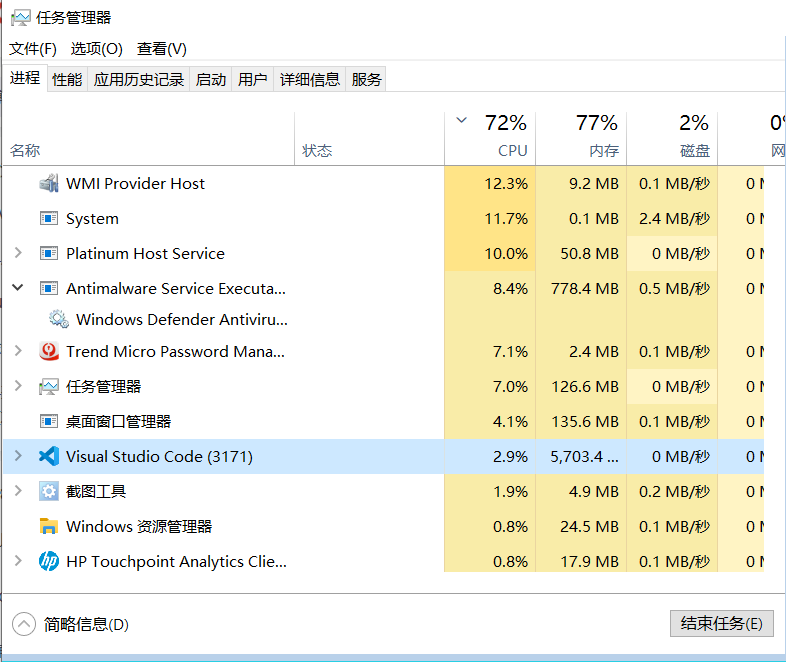
Task: Switch to the 启动 tab
Action: (211, 79)
